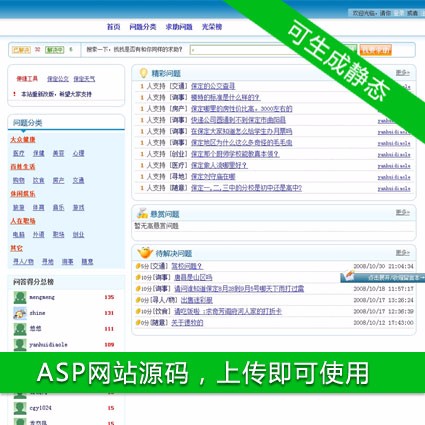Select the 交通 subcategory link in the sidebar

78,180
